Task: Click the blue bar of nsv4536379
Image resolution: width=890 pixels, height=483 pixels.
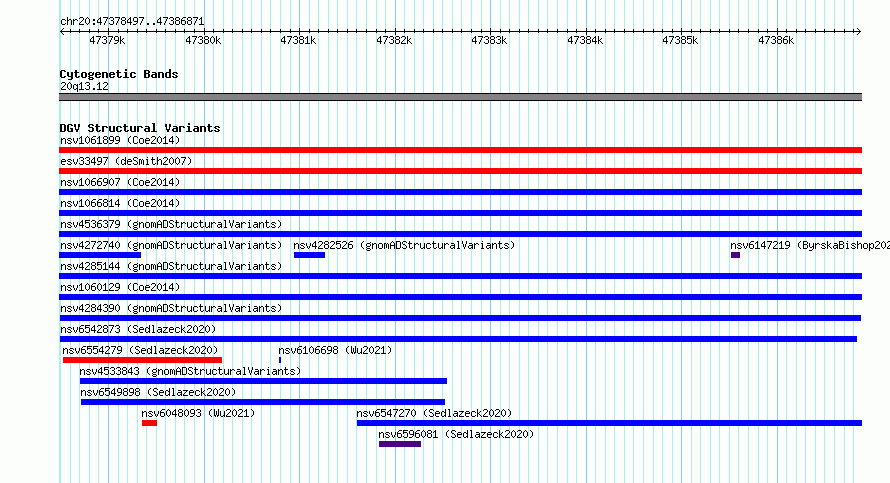Action: [x=460, y=234]
